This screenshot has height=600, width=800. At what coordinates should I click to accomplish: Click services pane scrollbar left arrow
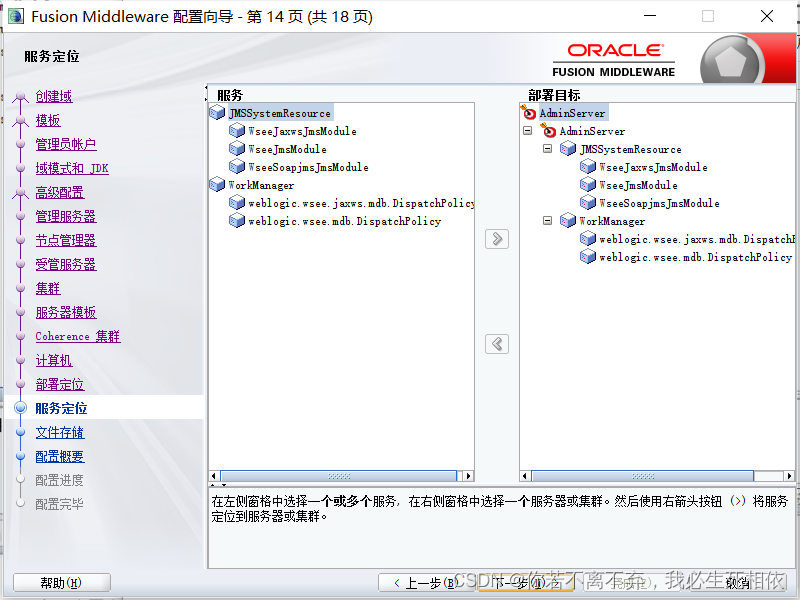point(215,476)
